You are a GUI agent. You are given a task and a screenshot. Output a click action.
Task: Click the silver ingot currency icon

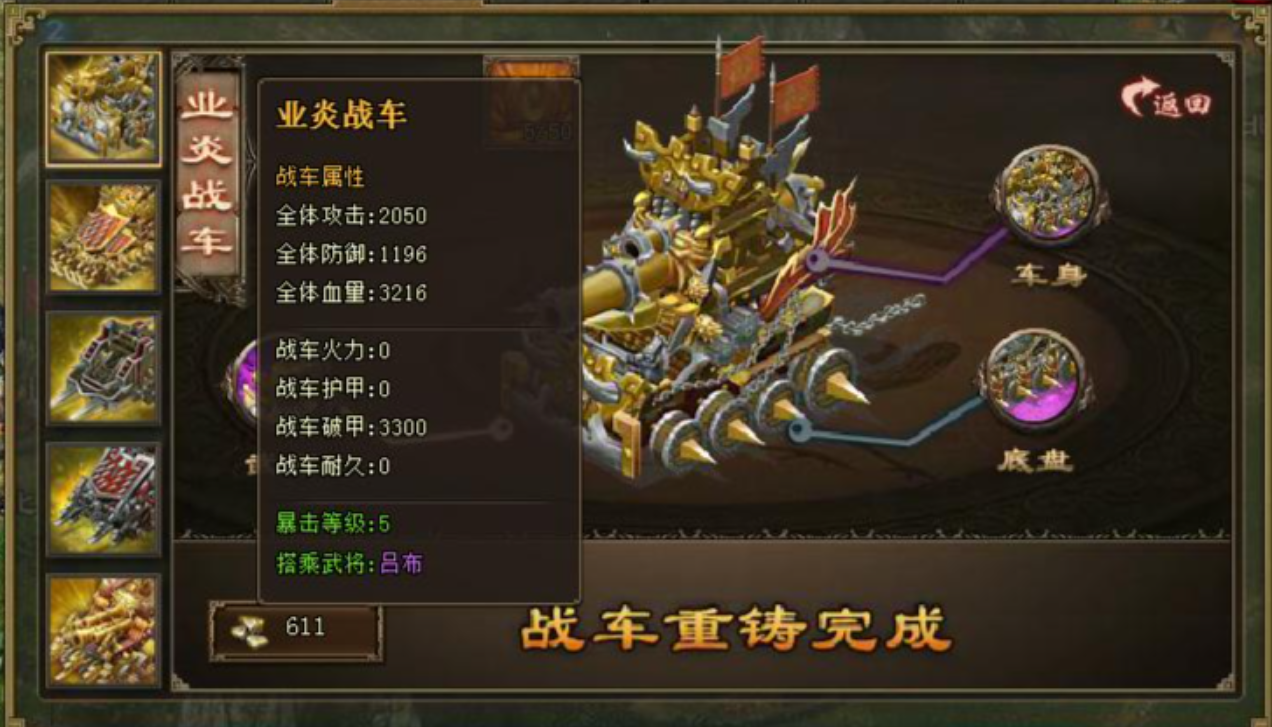pyautogui.click(x=247, y=628)
